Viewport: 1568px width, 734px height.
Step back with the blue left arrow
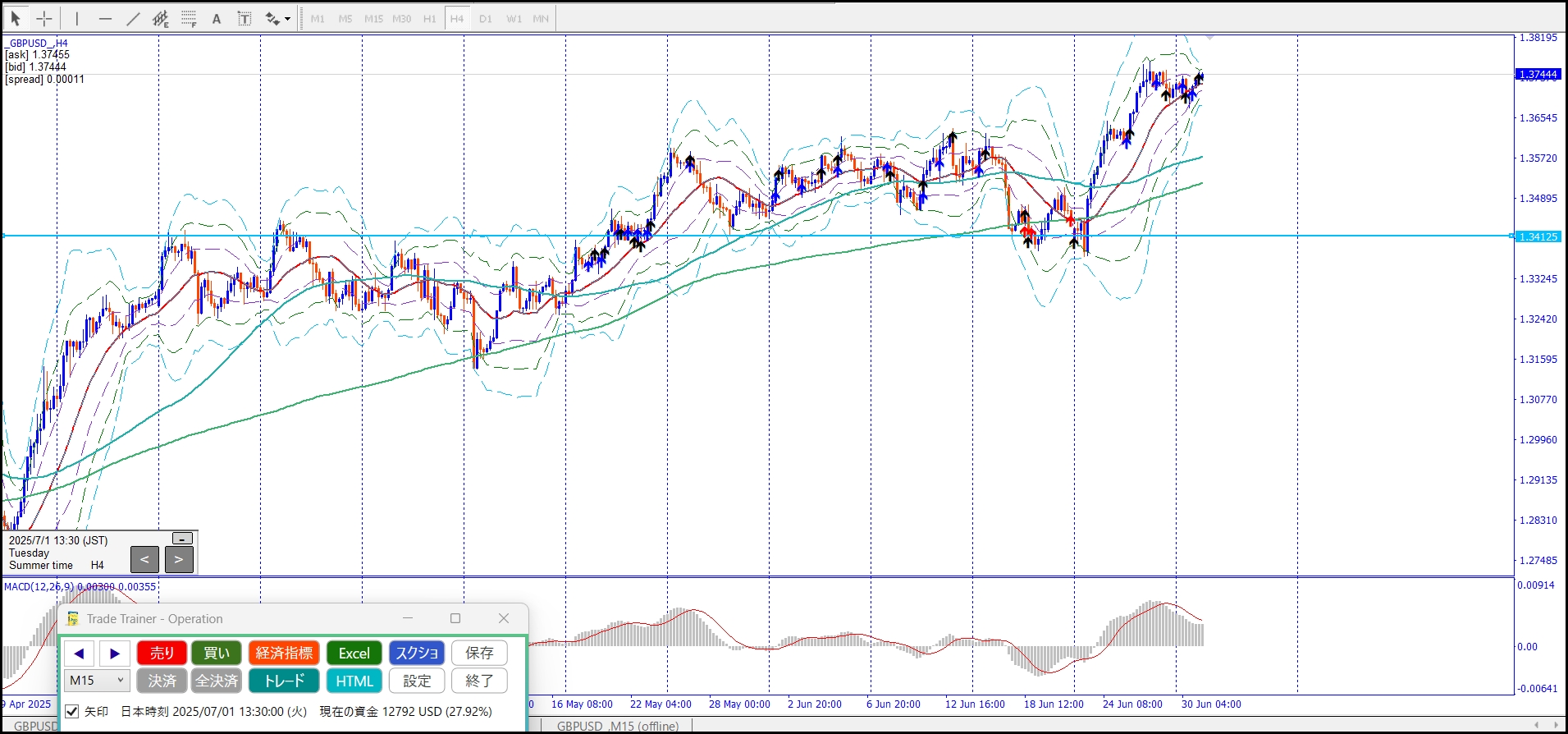coord(79,654)
